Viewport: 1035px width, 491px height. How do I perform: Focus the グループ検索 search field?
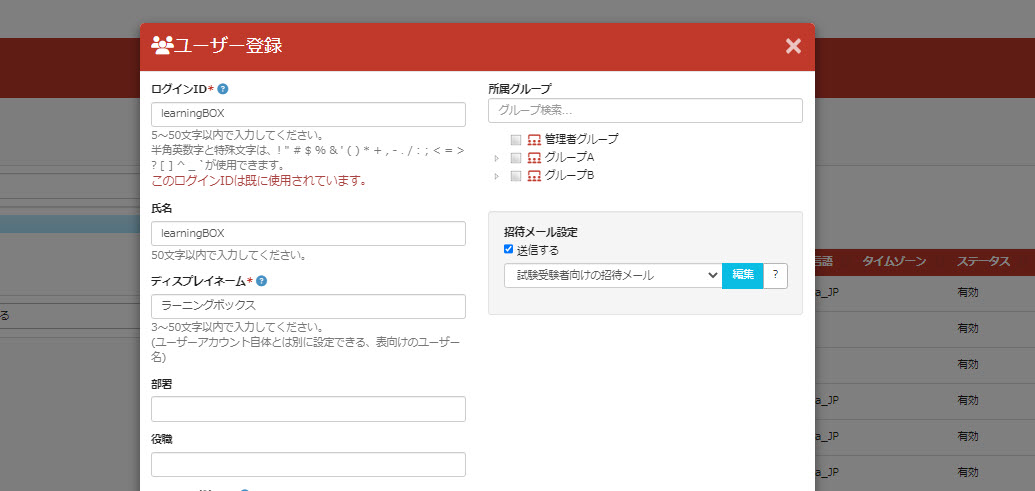pyautogui.click(x=645, y=110)
